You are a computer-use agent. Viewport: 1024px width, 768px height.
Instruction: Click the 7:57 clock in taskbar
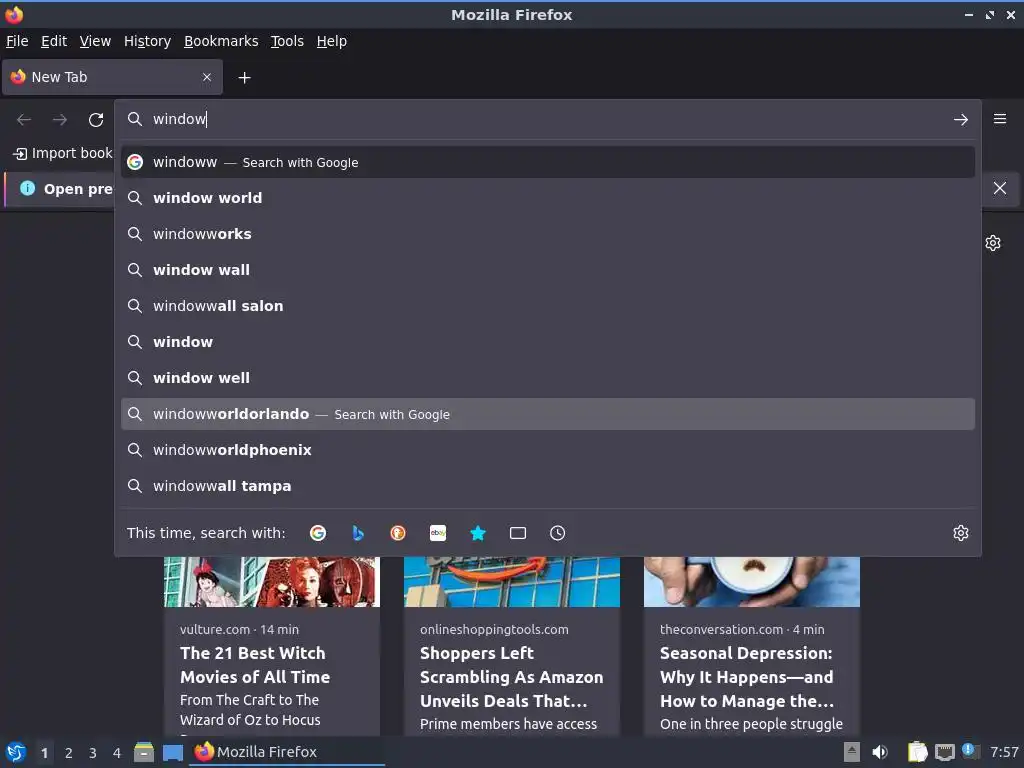[1004, 752]
